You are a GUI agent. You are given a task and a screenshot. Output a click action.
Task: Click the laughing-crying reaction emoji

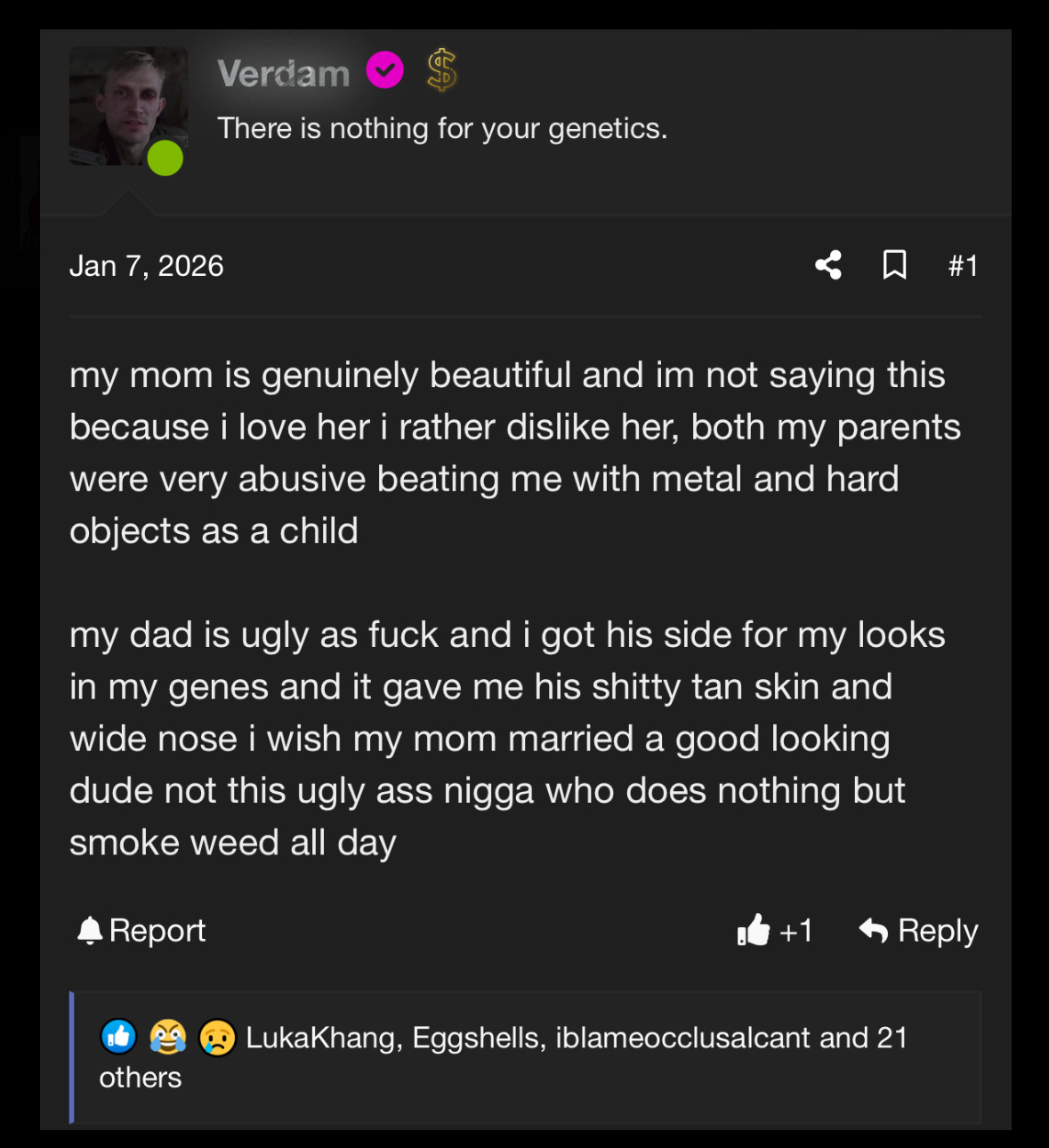(x=167, y=1037)
